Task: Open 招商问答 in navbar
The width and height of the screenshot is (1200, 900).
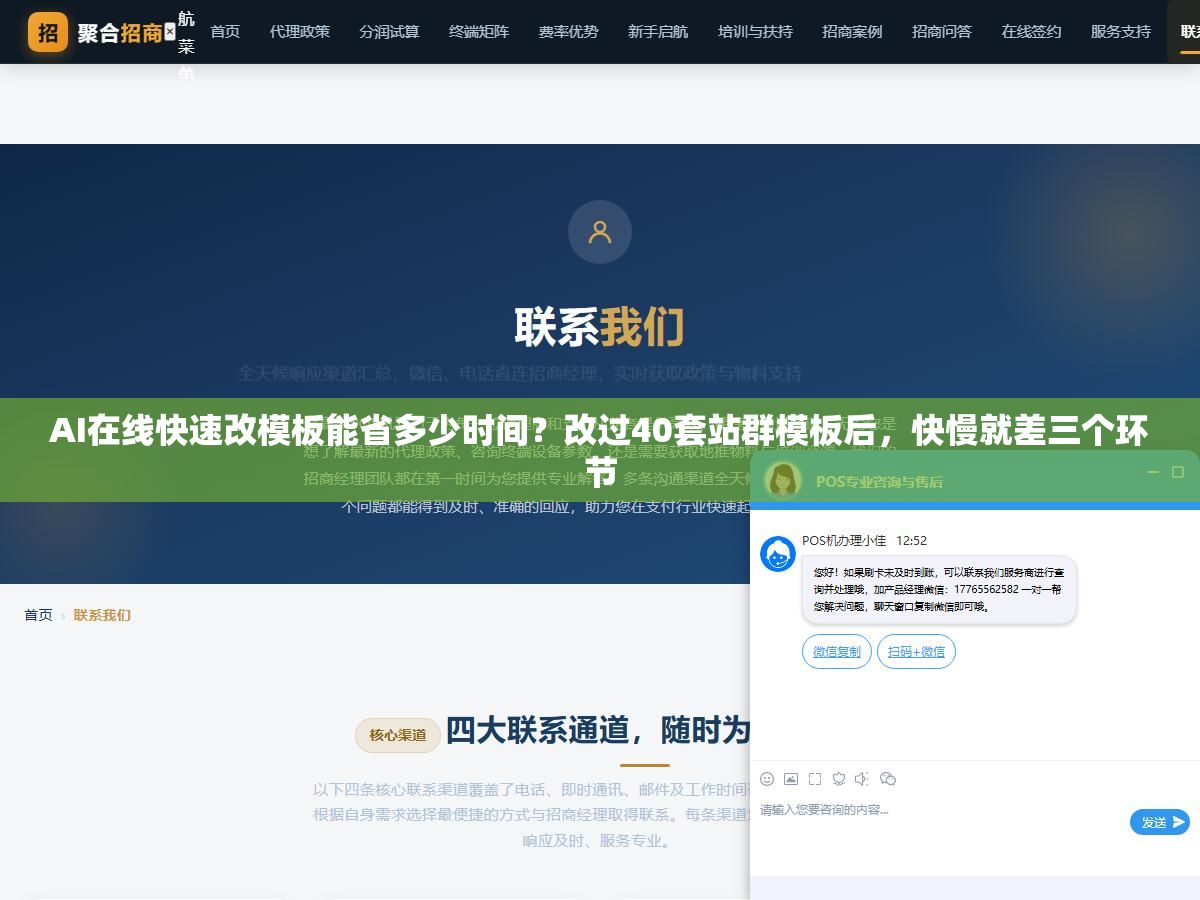Action: point(942,32)
